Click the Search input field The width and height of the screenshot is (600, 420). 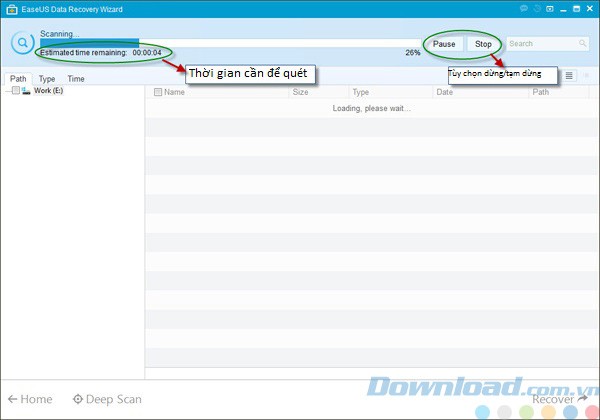pos(541,44)
